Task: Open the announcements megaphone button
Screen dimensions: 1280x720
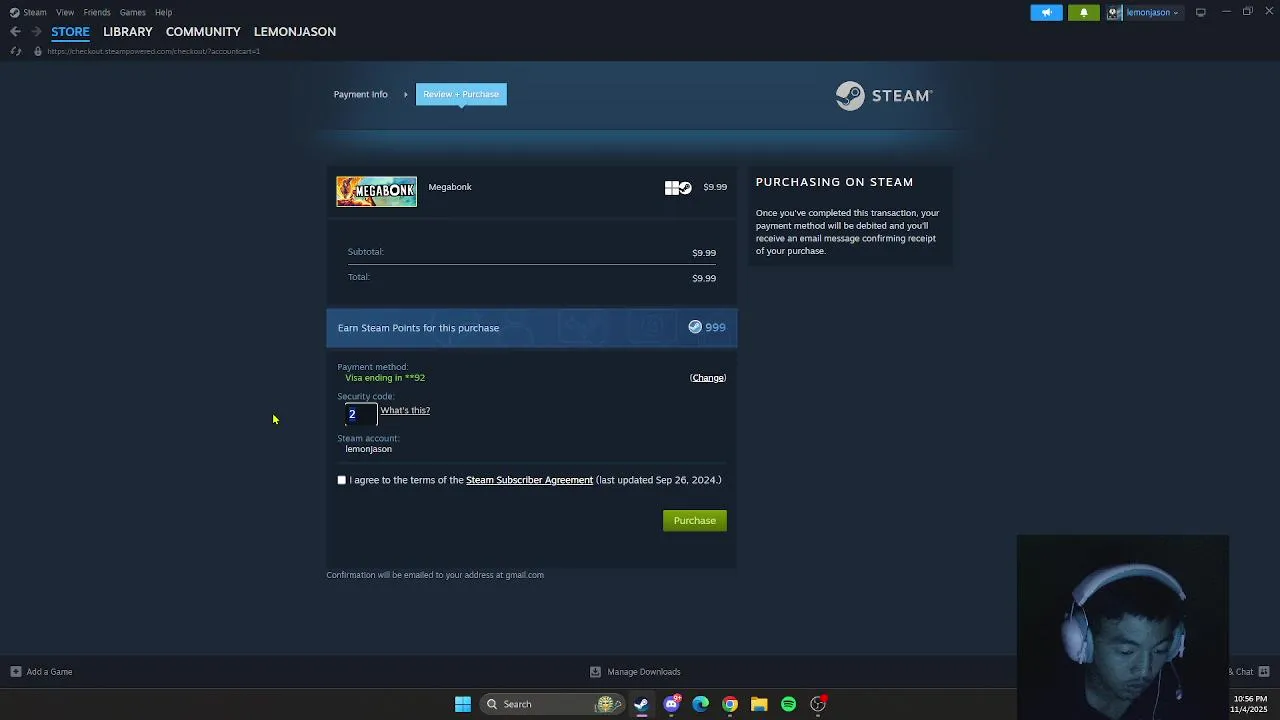Action: [1047, 12]
